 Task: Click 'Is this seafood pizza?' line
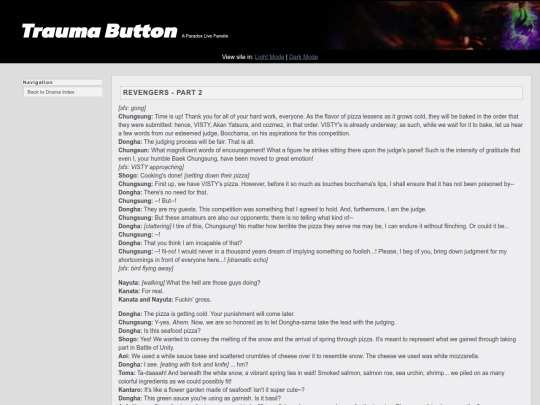click(x=159, y=331)
